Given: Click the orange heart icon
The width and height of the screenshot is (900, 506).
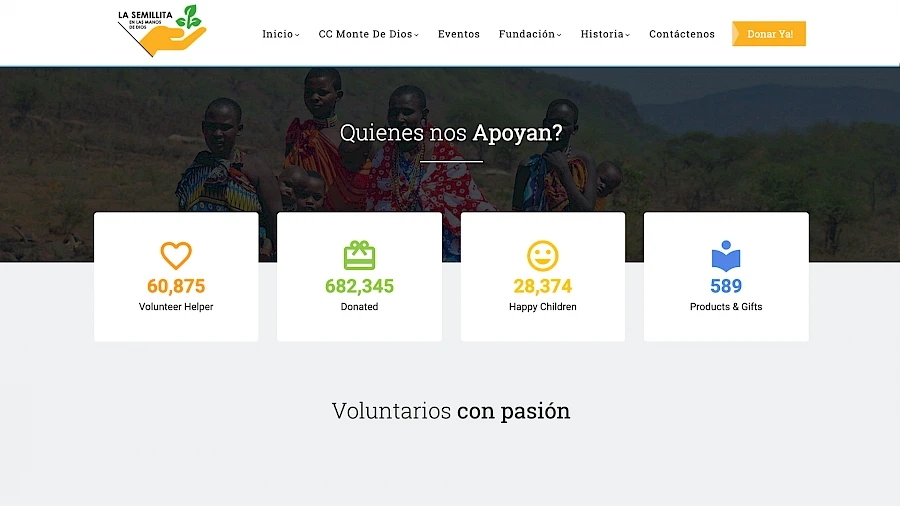Looking at the screenshot, I should point(176,255).
